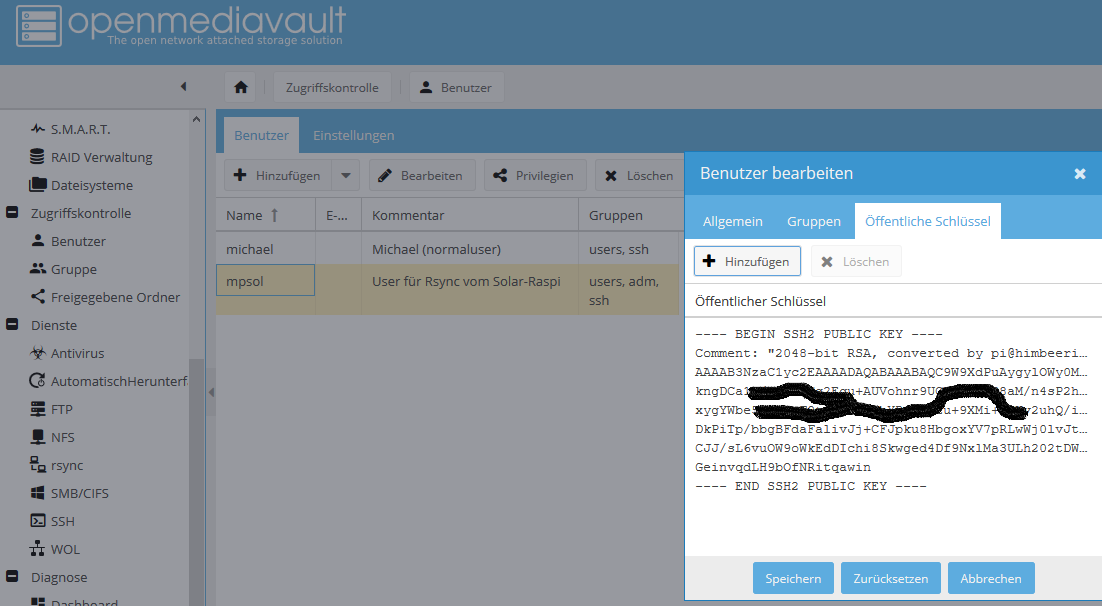
Task: Click Abbrechen to cancel editing
Action: pyautogui.click(x=991, y=578)
